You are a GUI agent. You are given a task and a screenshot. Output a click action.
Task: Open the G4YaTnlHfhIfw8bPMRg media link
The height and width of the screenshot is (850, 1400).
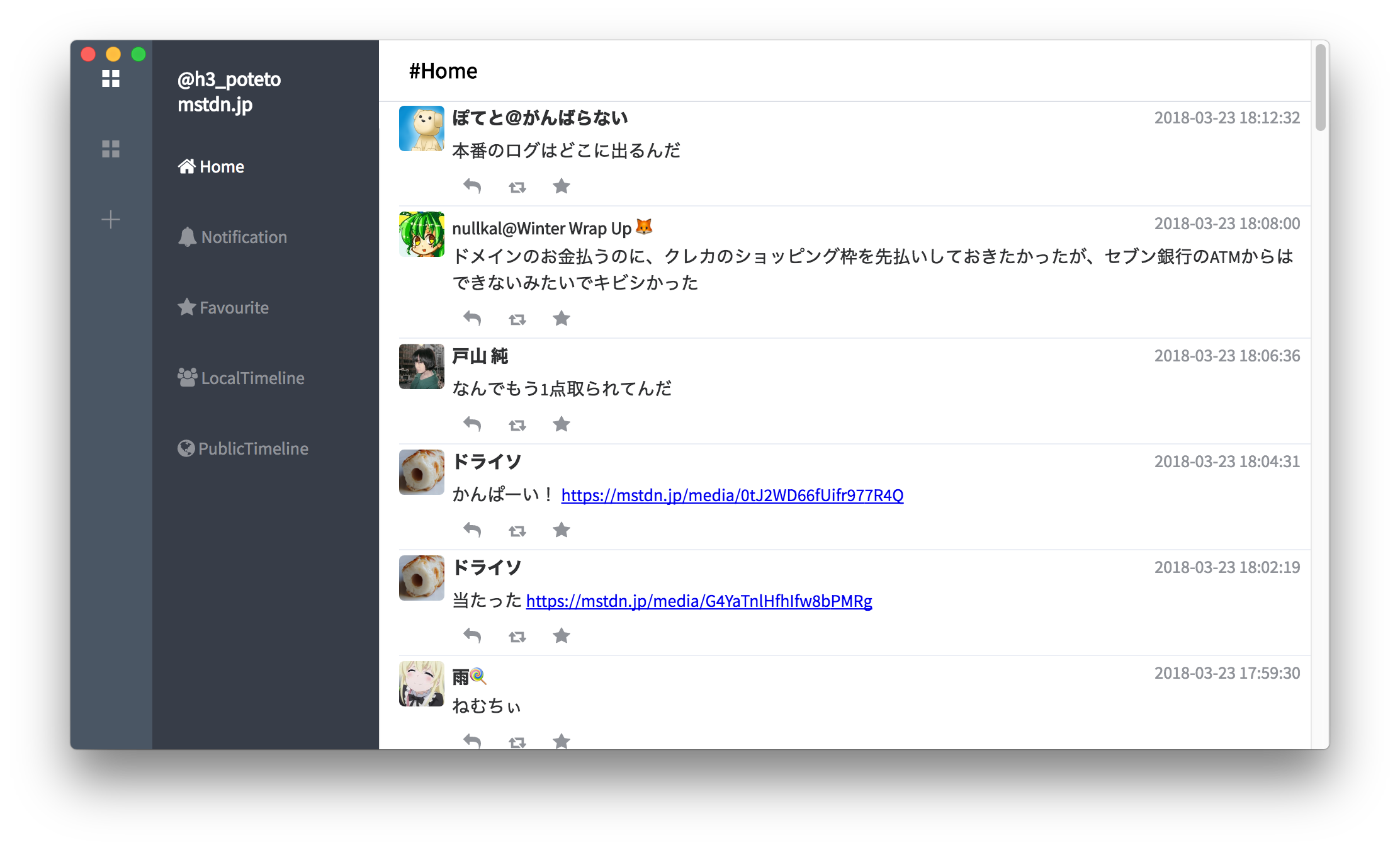pos(699,601)
